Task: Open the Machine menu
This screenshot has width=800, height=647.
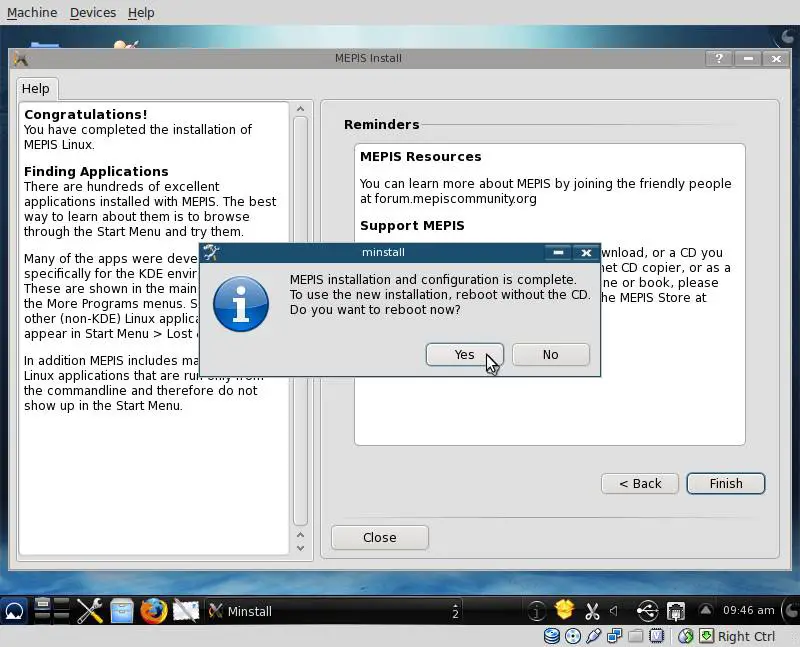Action: (x=32, y=12)
